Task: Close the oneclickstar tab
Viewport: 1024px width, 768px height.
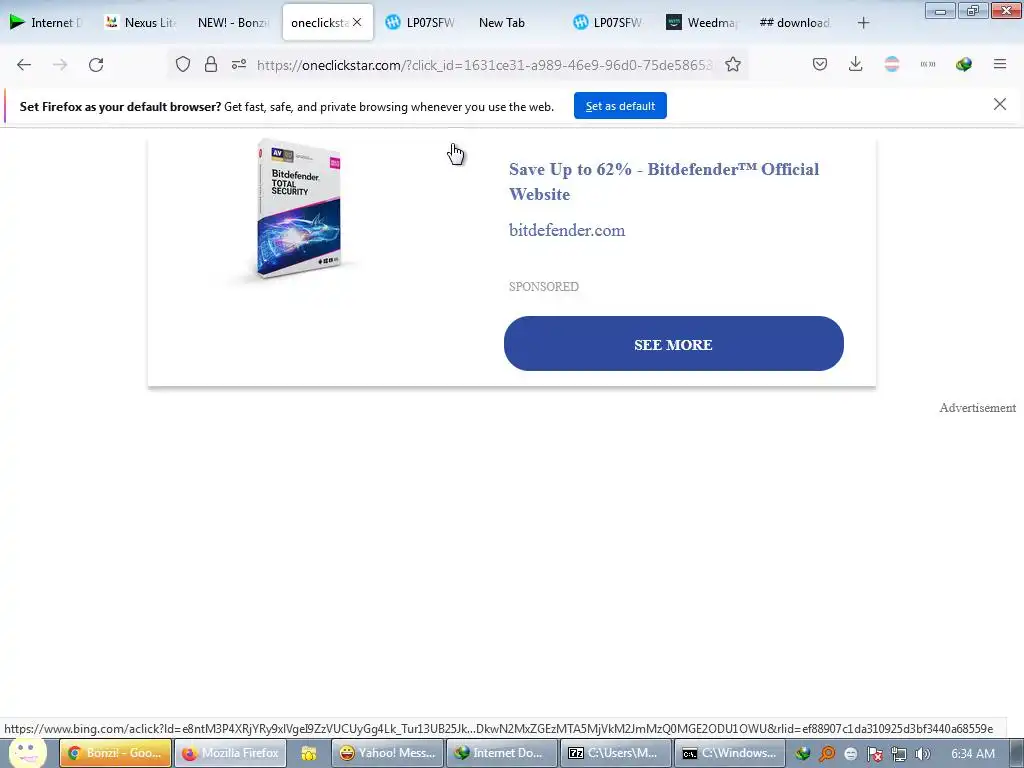Action: [357, 22]
